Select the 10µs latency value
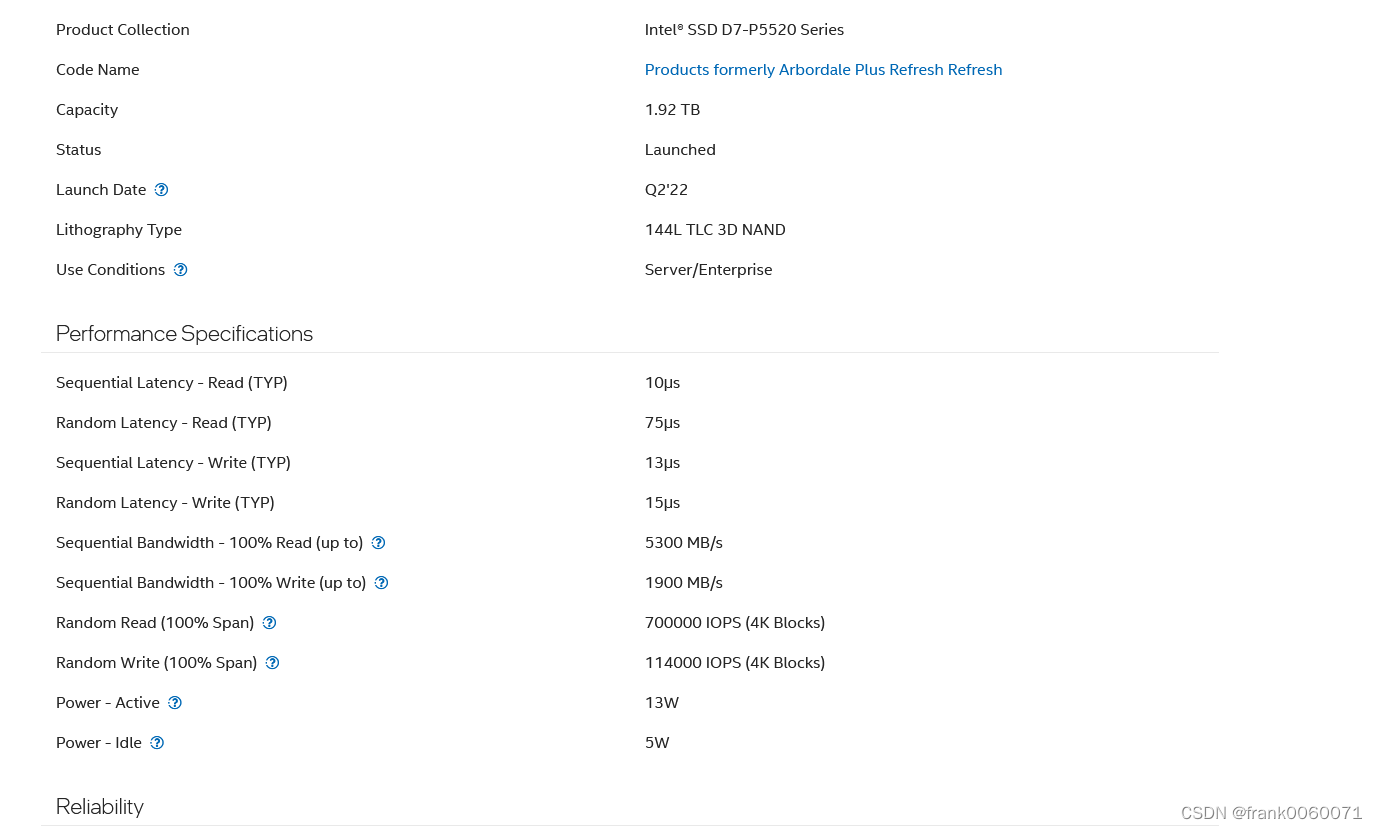 pos(662,383)
